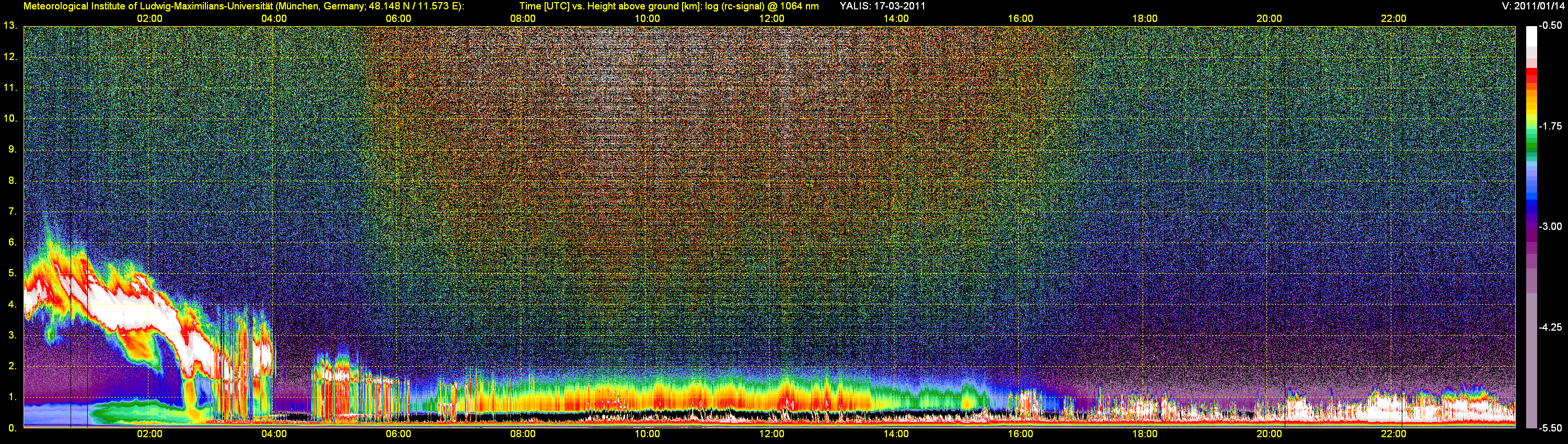Click the red band of the color scale
This screenshot has width=1568, height=444.
tap(1531, 75)
